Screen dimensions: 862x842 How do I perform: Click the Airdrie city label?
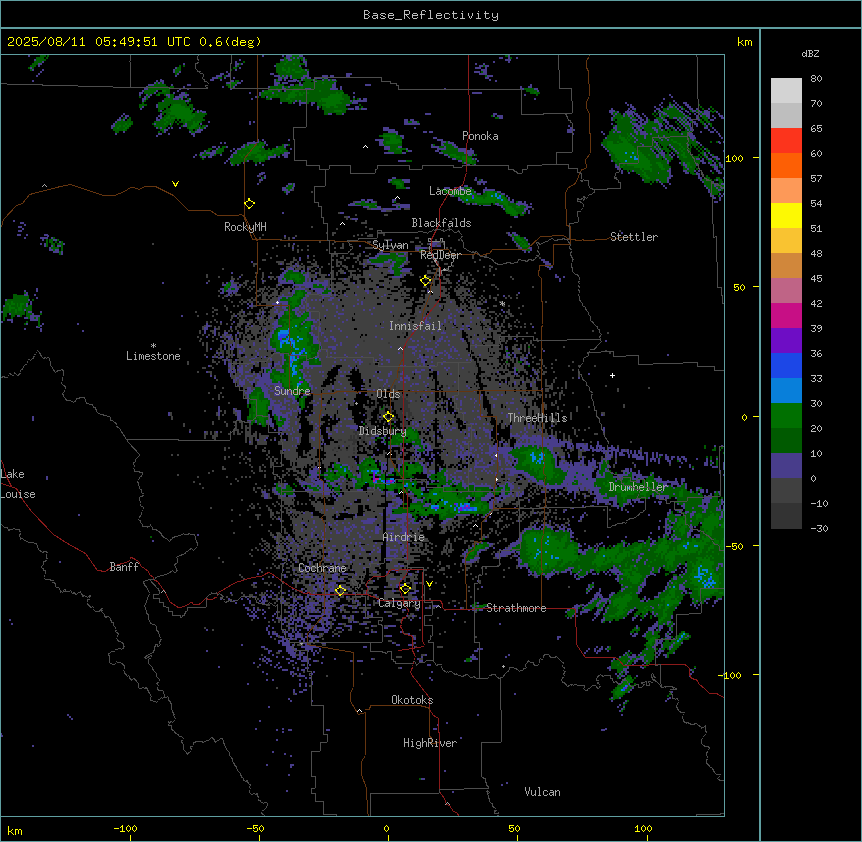[404, 537]
